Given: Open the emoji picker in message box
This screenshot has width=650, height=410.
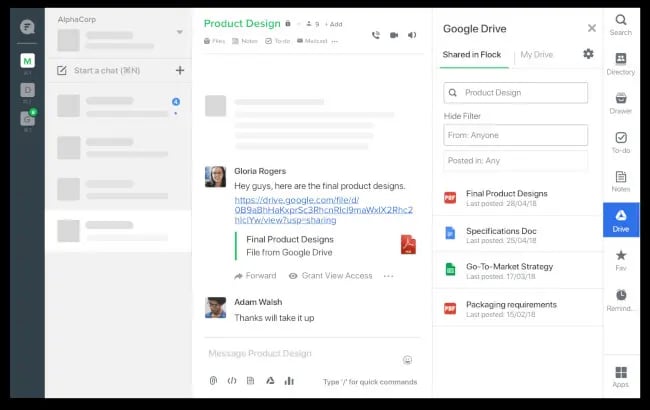Looking at the screenshot, I should [x=407, y=359].
